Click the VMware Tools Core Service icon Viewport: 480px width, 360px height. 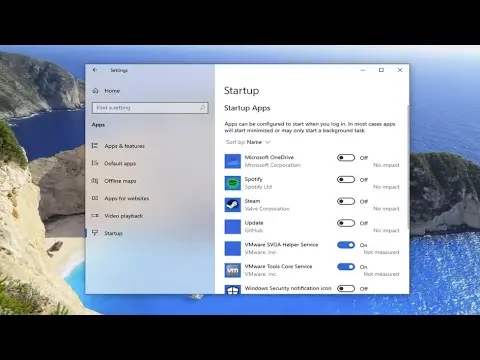point(233,270)
